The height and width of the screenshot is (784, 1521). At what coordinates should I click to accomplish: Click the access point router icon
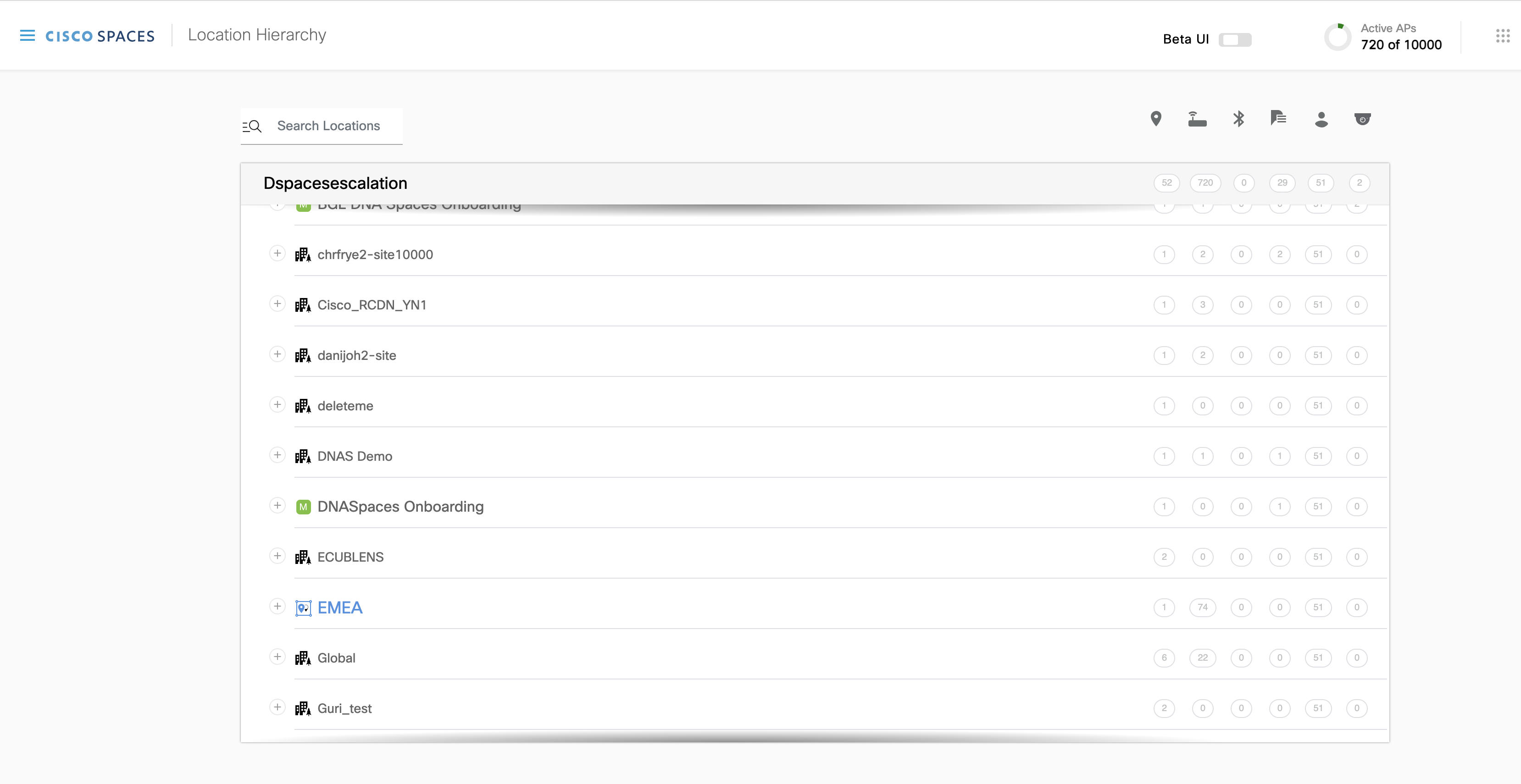tap(1197, 119)
